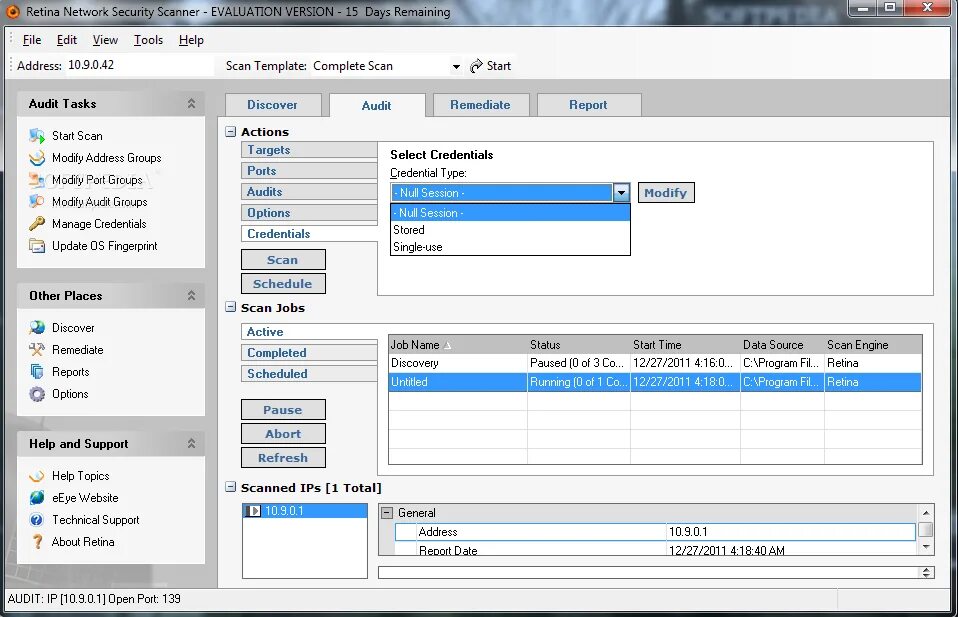Open the Scan Template dropdown
This screenshot has width=958, height=617.
click(456, 67)
